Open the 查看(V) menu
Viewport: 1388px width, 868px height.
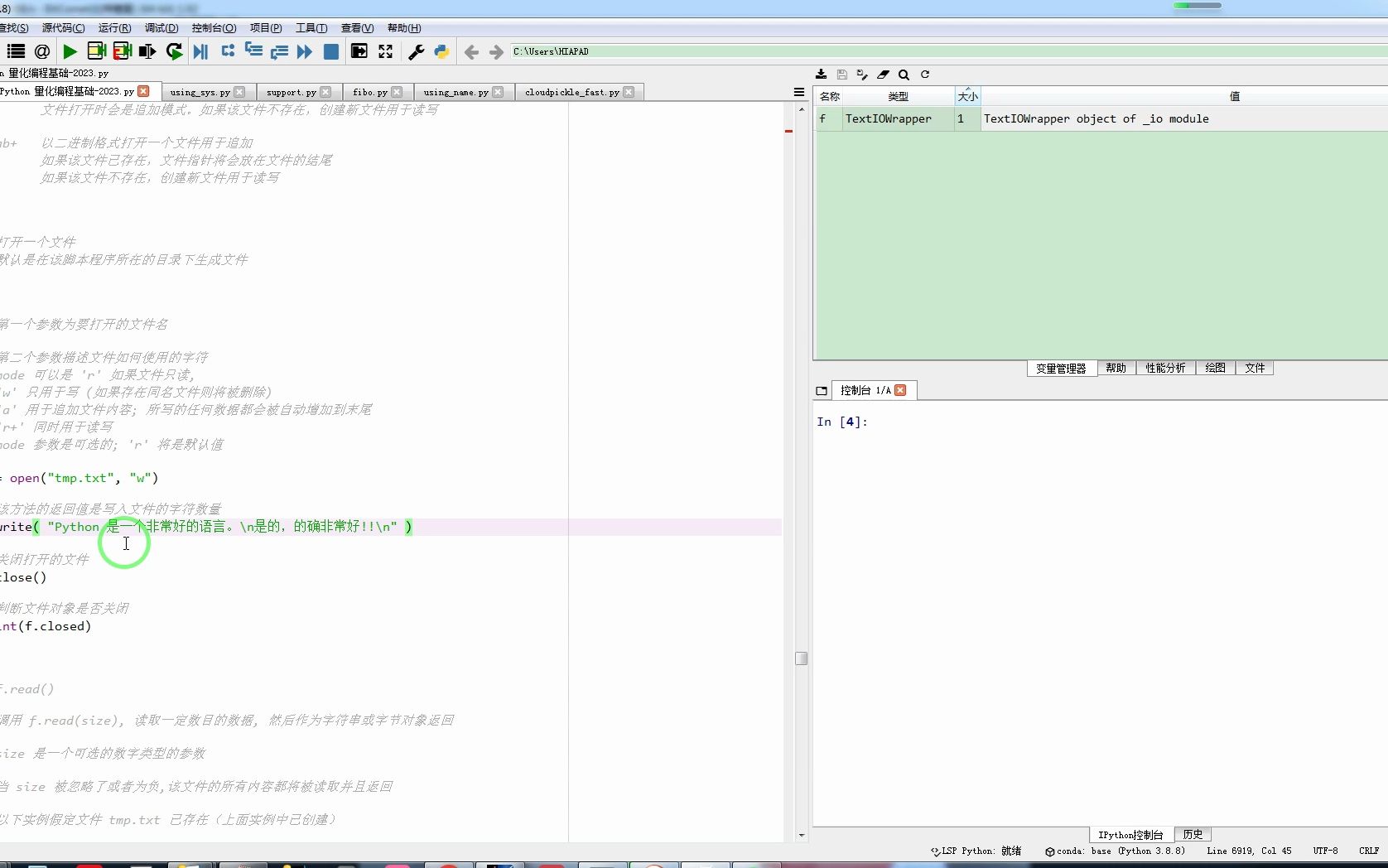tap(357, 27)
